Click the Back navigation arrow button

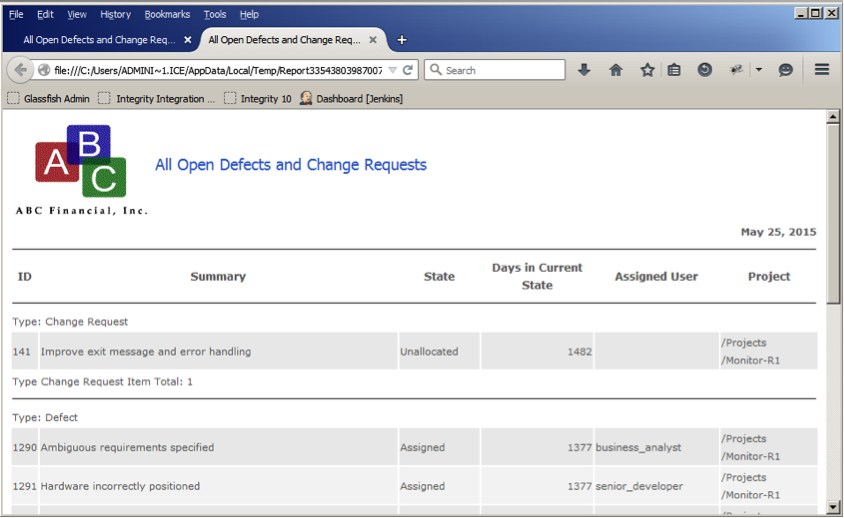click(20, 70)
